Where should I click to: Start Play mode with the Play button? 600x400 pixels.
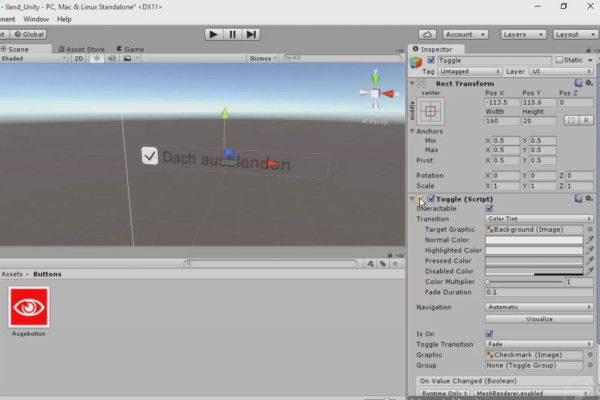coord(214,34)
